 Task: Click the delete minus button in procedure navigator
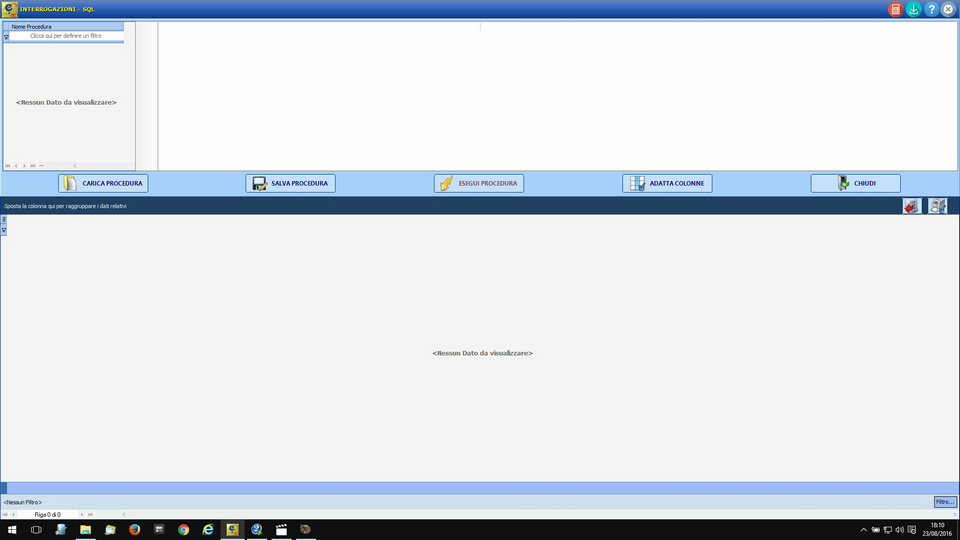pyautogui.click(x=42, y=166)
